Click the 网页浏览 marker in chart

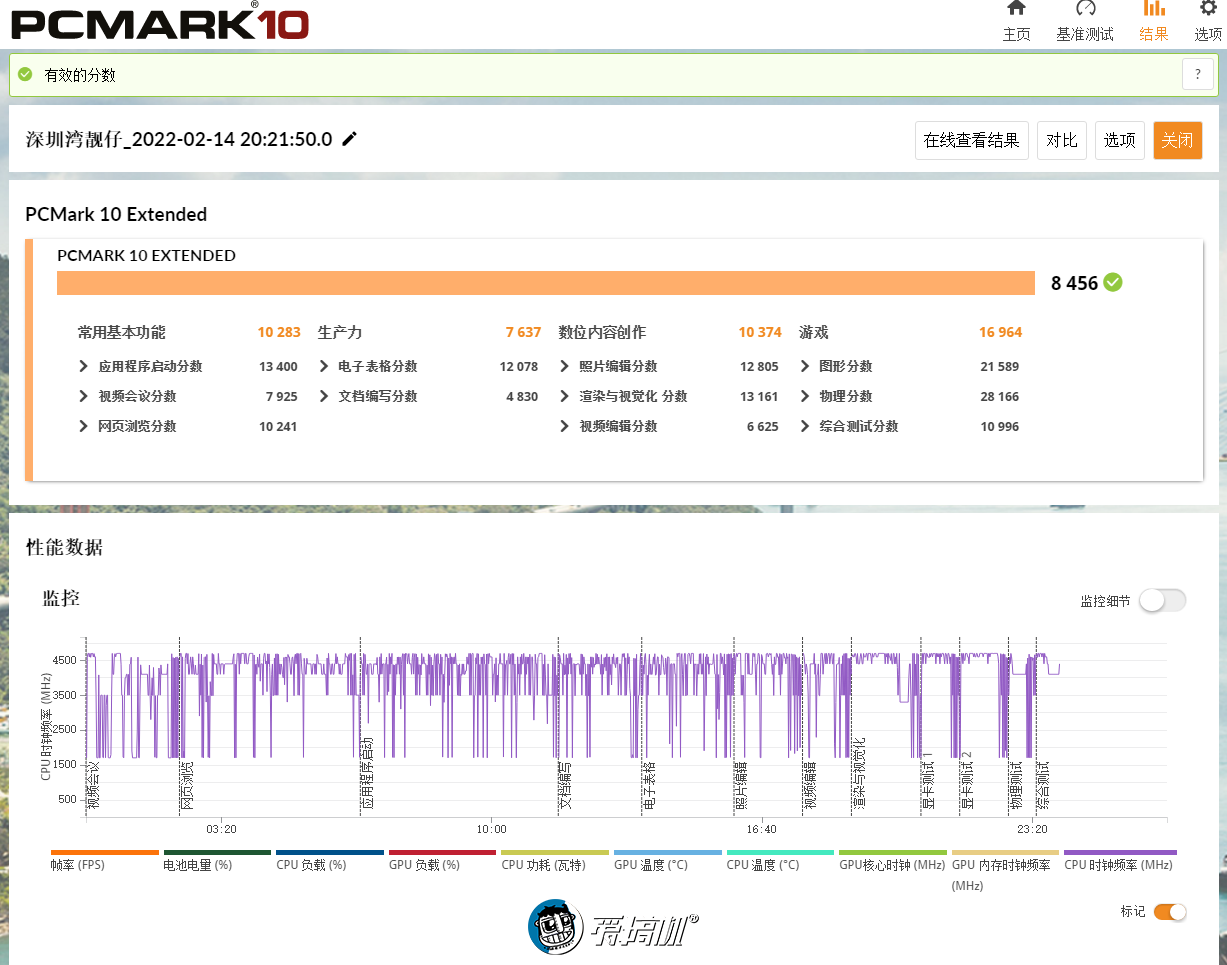point(187,786)
